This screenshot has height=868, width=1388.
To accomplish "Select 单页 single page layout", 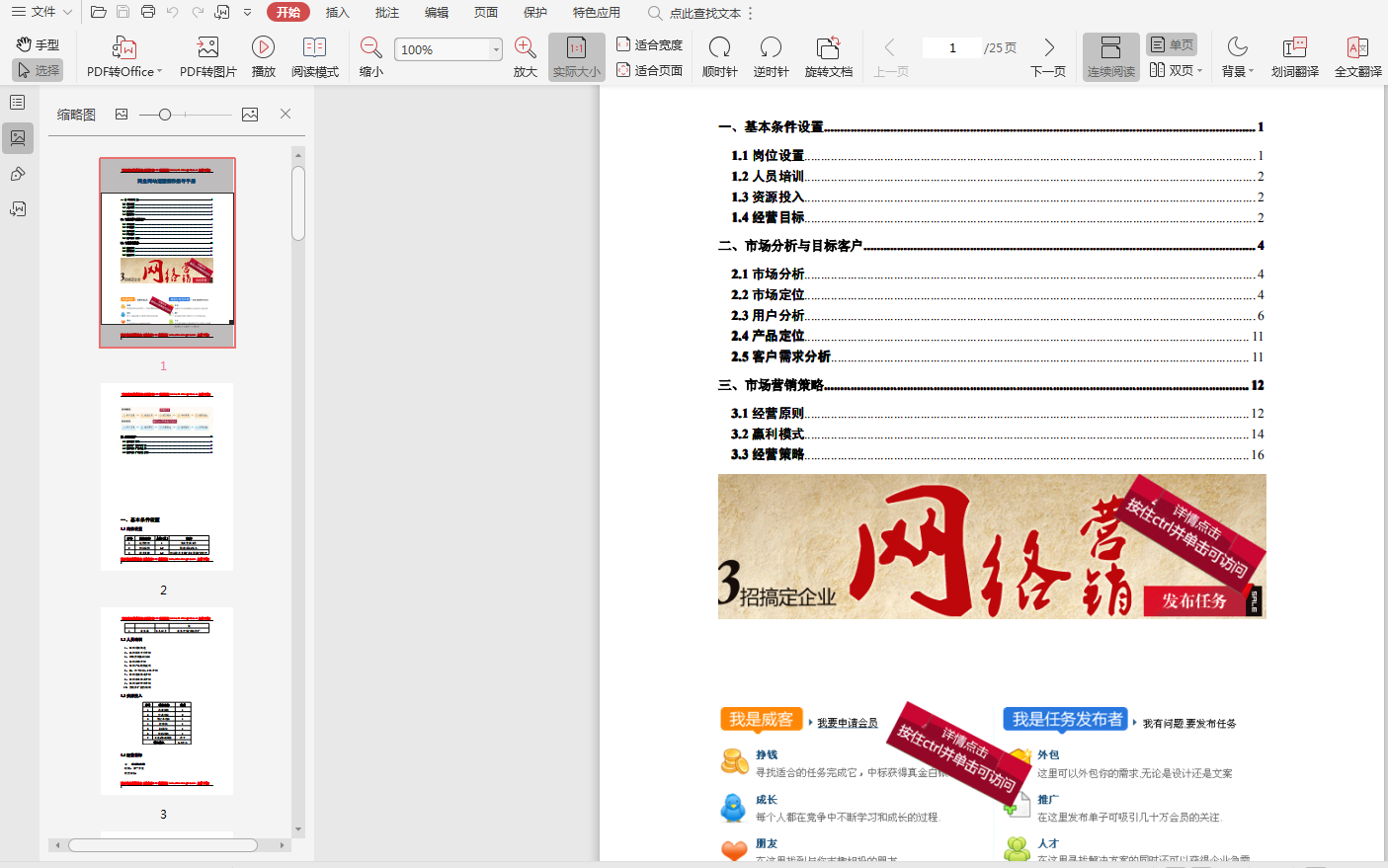I will coord(1172,44).
